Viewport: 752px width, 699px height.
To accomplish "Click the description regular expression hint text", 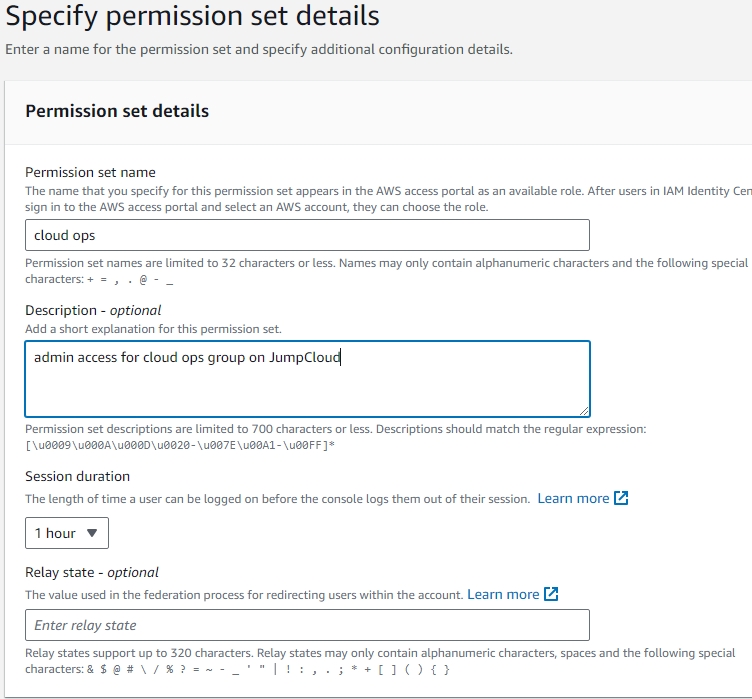I will [336, 437].
